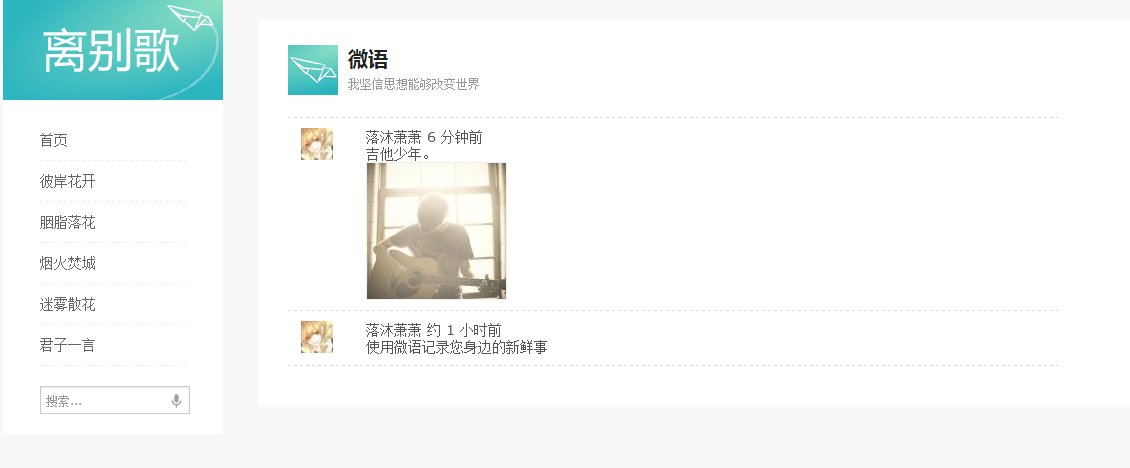Click the 离别歌 site logo
1130x468 pixels.
pos(111,52)
